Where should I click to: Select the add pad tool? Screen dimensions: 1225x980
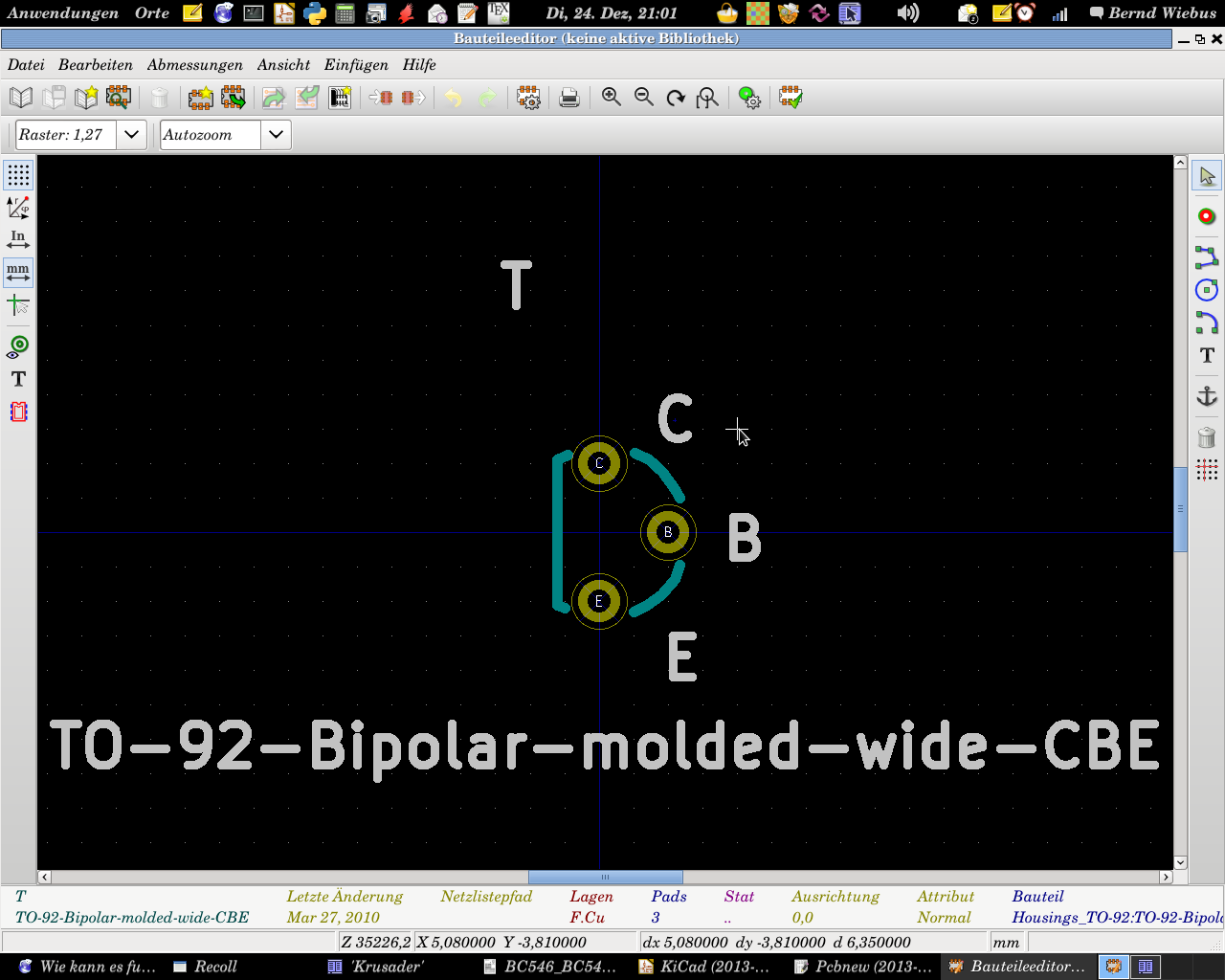point(1207,216)
